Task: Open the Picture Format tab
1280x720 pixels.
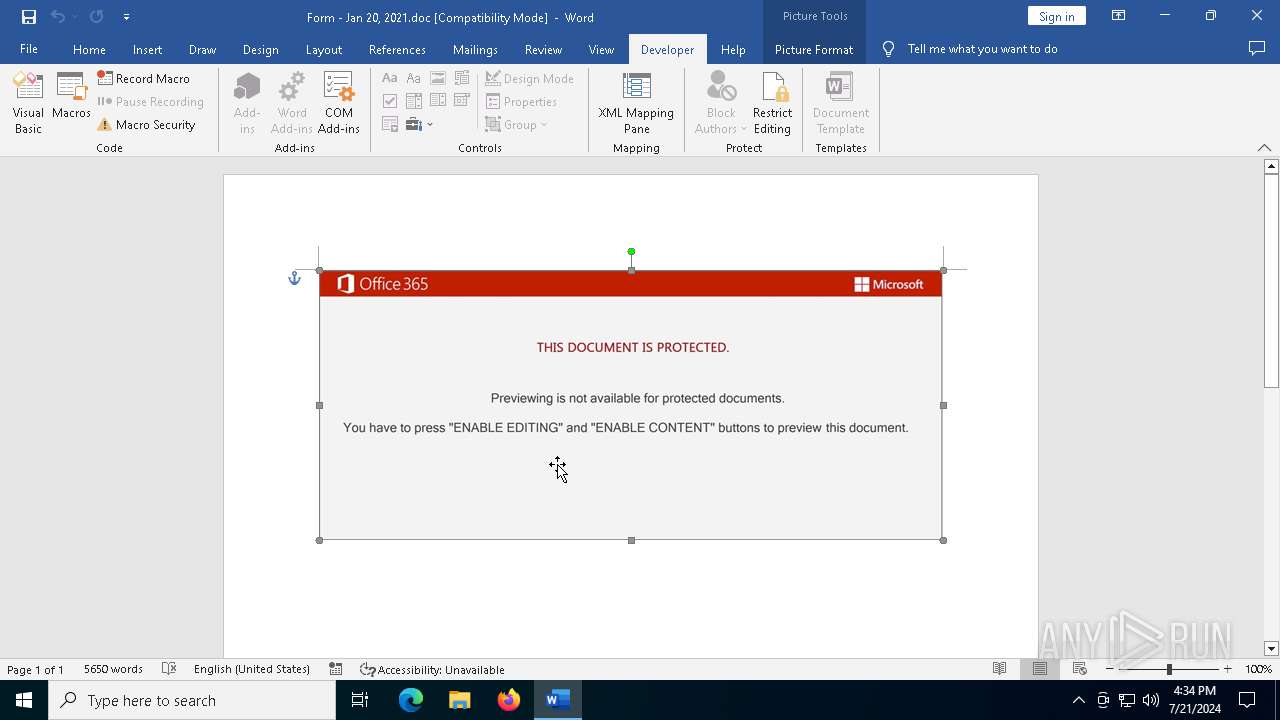Action: (x=814, y=49)
